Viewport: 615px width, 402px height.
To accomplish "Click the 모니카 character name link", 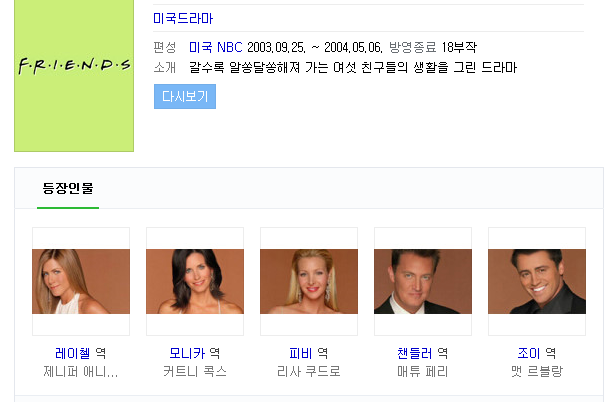I will pos(187,353).
